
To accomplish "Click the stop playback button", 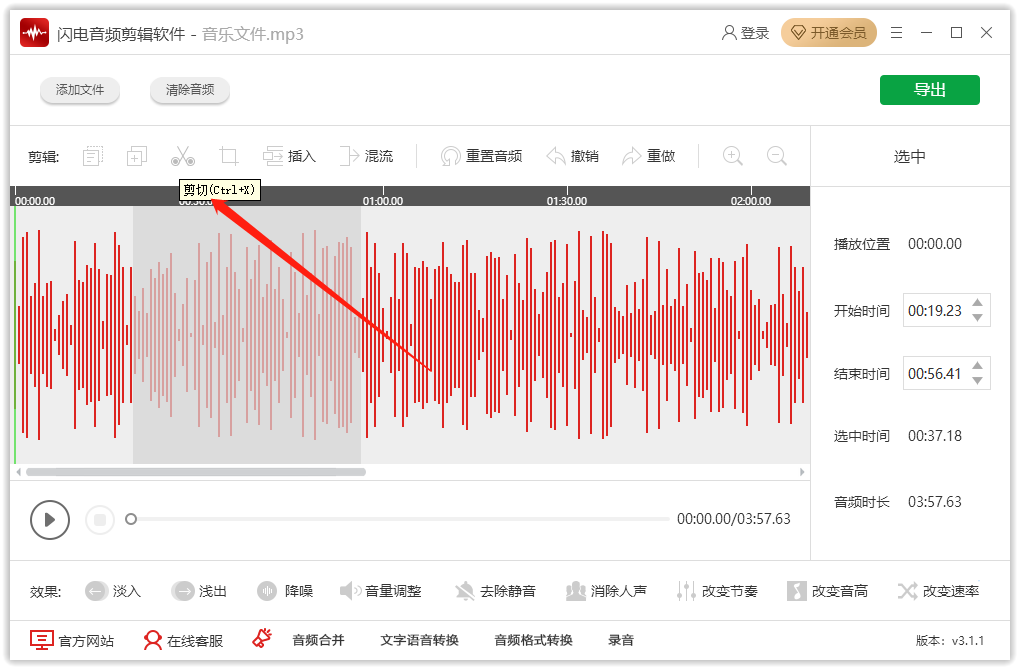I will (x=100, y=520).
